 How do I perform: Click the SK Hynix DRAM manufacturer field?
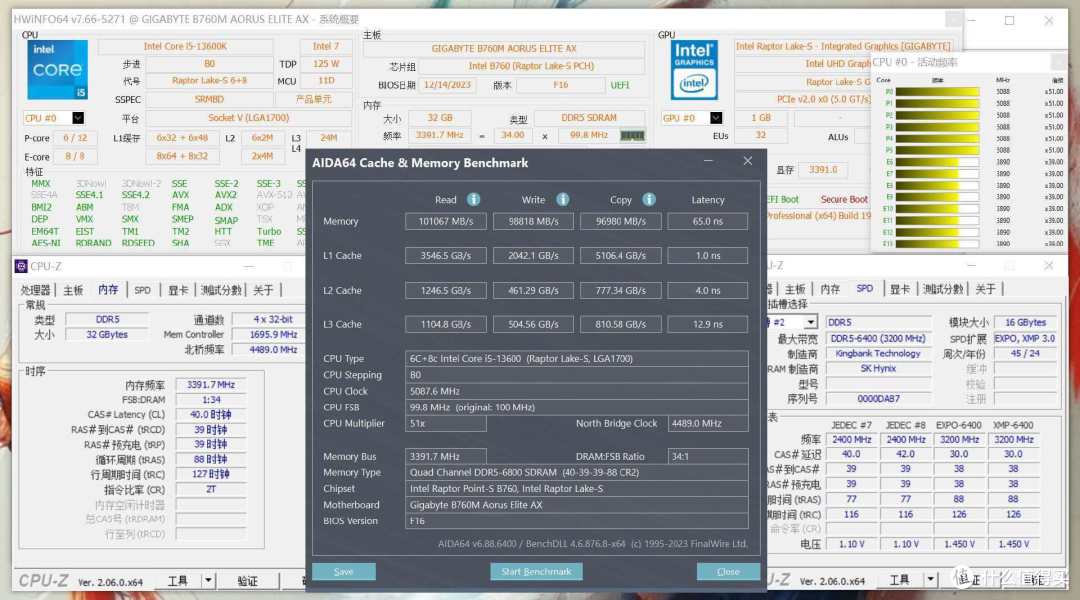878,369
